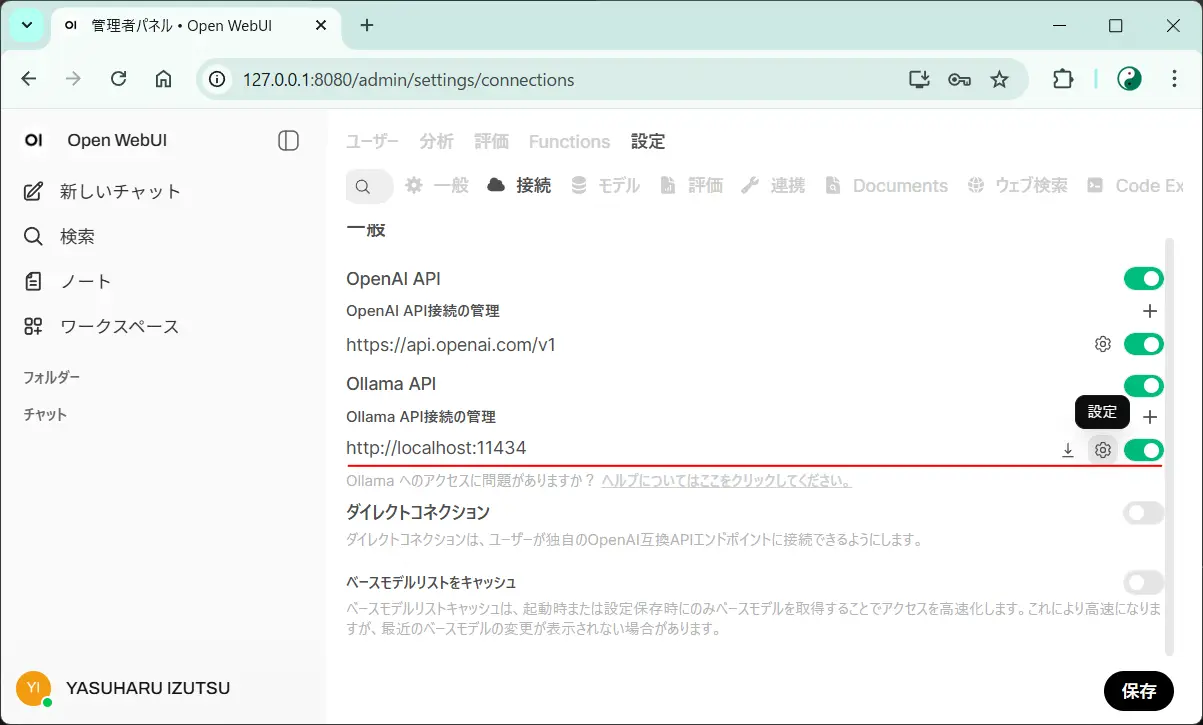Click the https://api.openai.com/v1 URL text
The height and width of the screenshot is (725, 1203).
click(x=451, y=345)
